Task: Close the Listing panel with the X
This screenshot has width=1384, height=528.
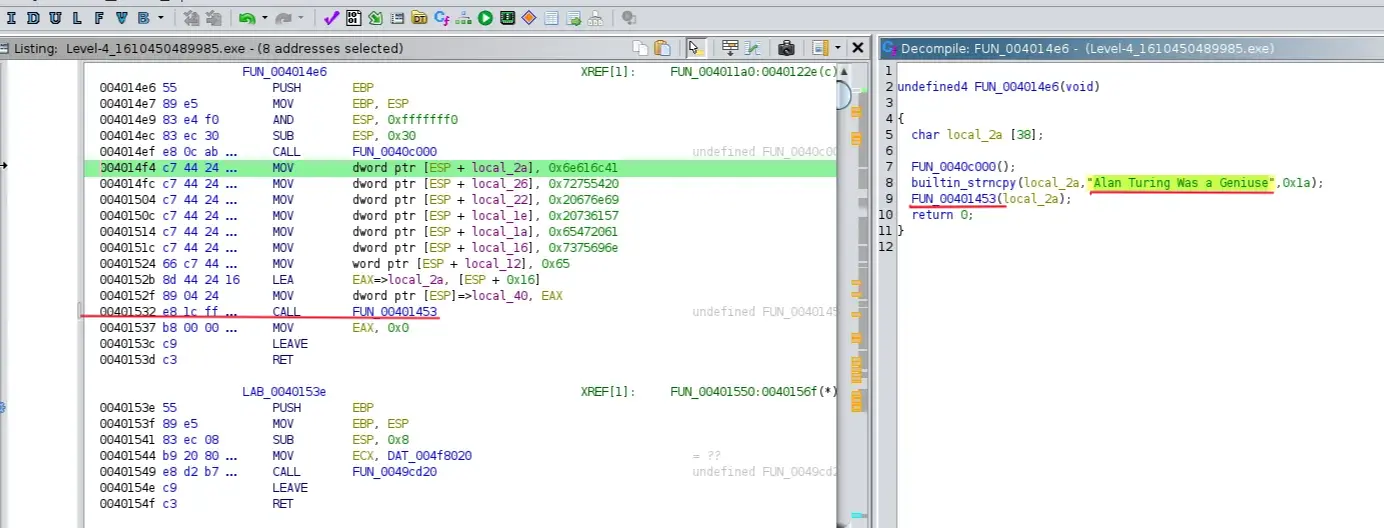Action: click(x=857, y=48)
